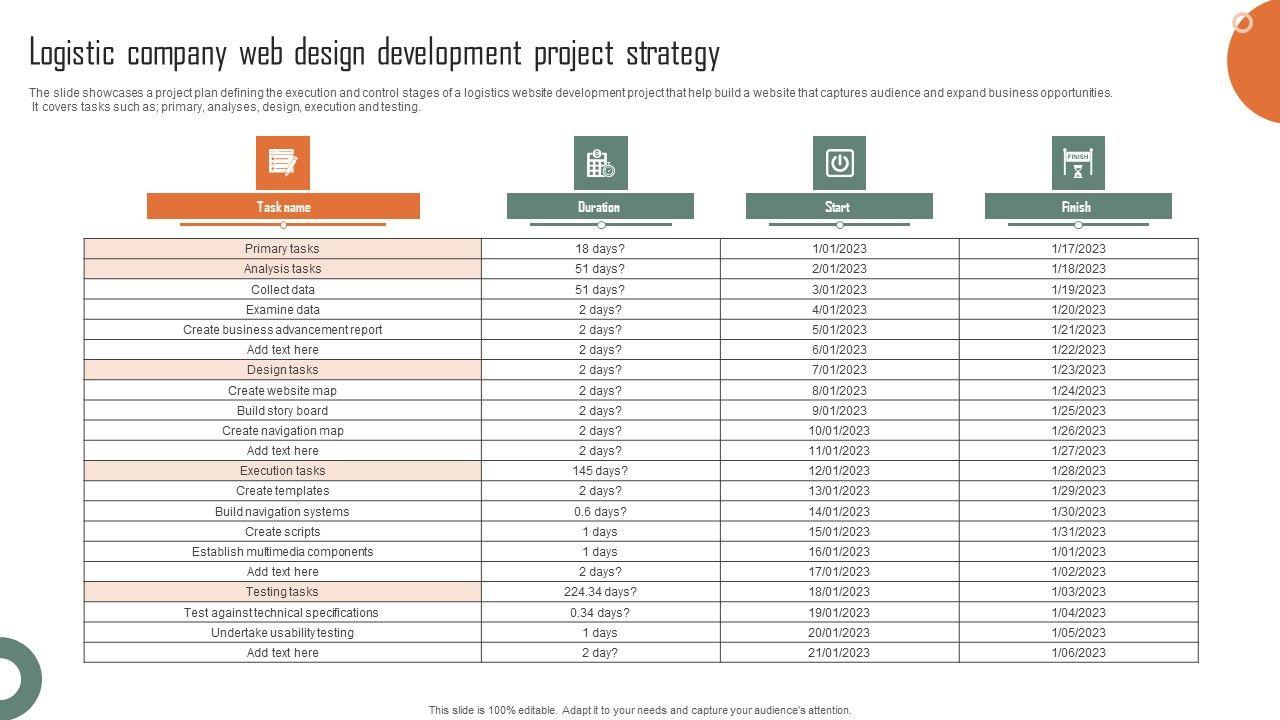Click the "Examine data" task cell
Screen dimensions: 1280x720
[283, 309]
